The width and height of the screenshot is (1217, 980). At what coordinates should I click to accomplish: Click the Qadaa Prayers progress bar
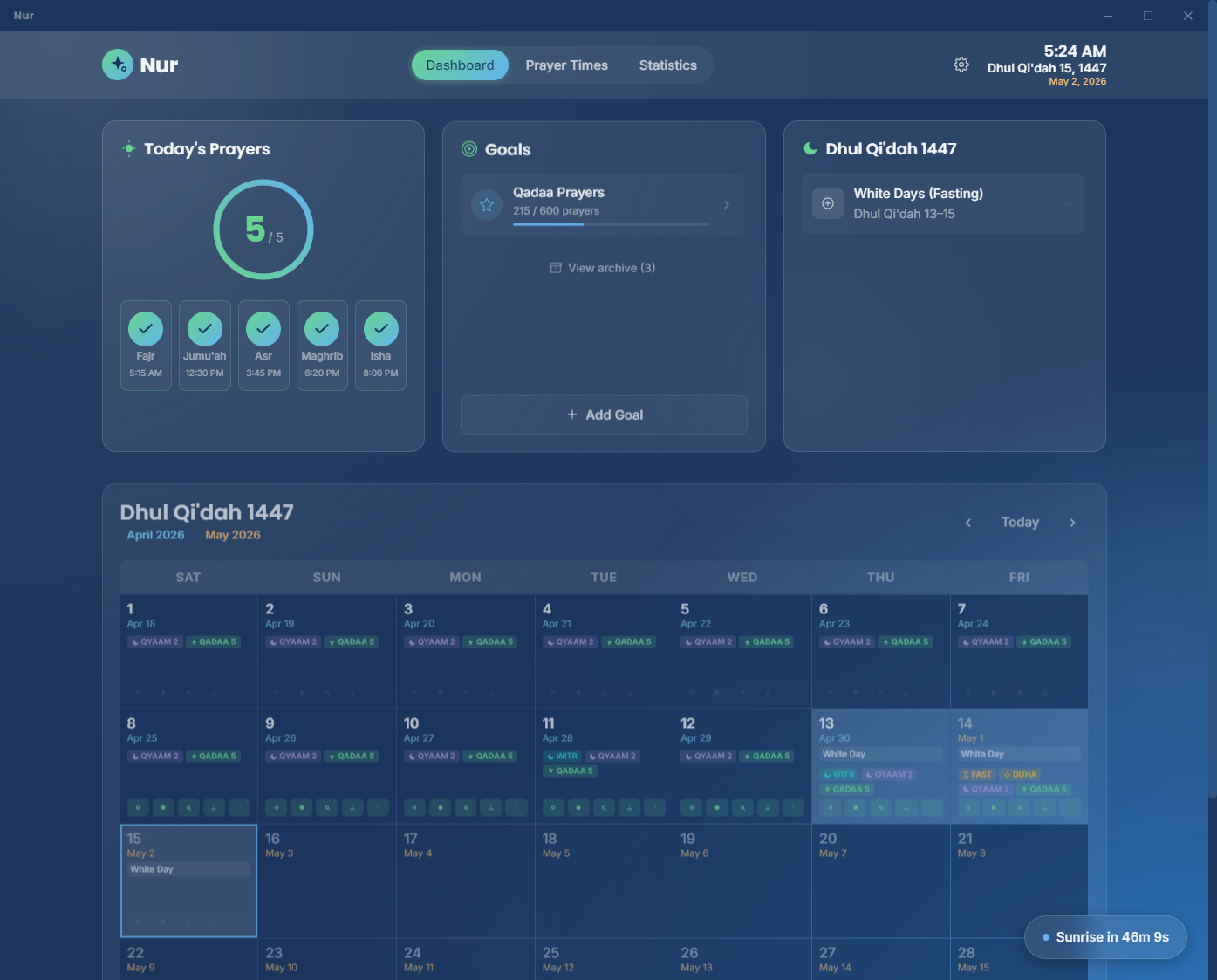click(611, 224)
